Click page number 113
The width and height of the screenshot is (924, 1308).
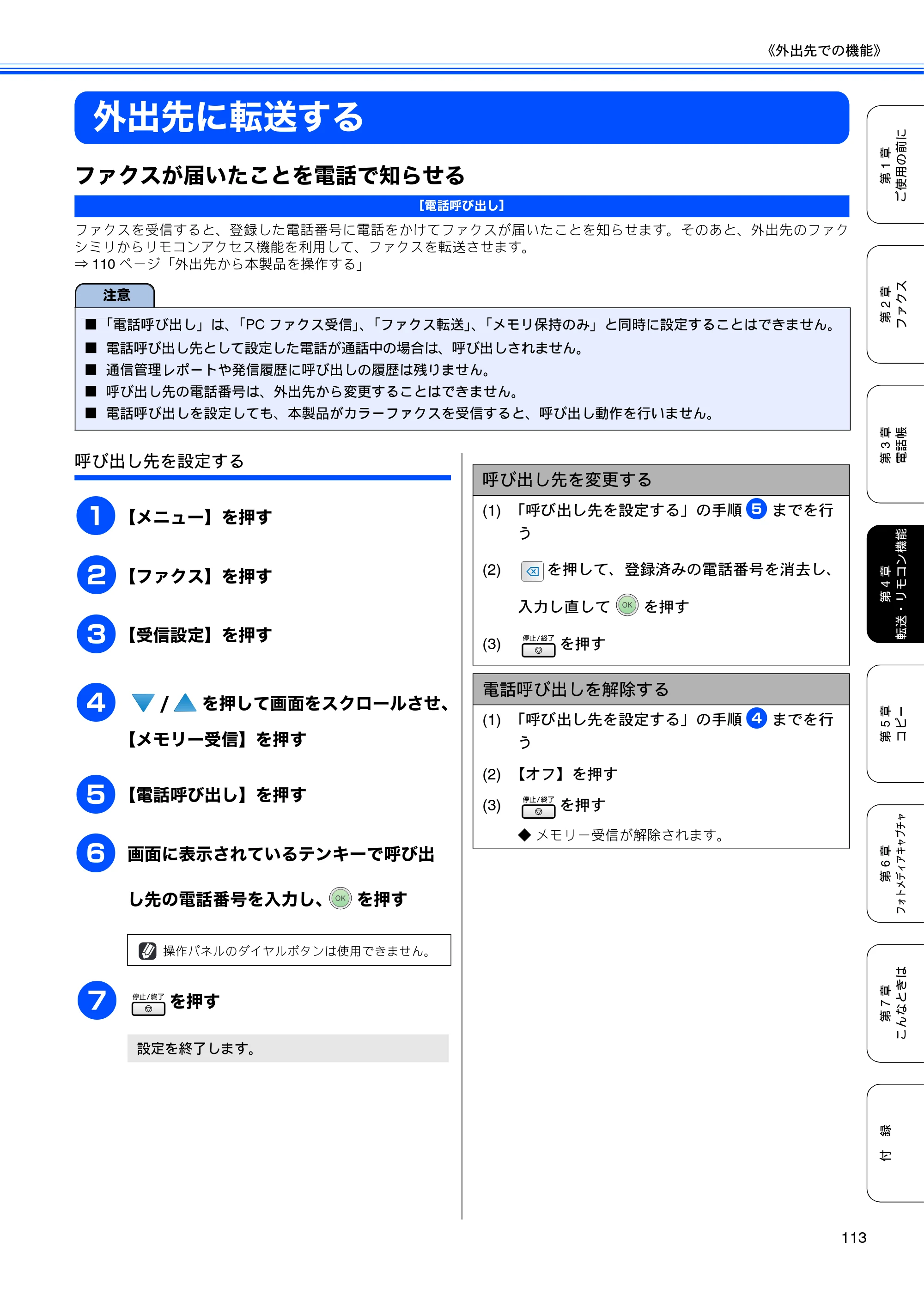[x=853, y=1237]
